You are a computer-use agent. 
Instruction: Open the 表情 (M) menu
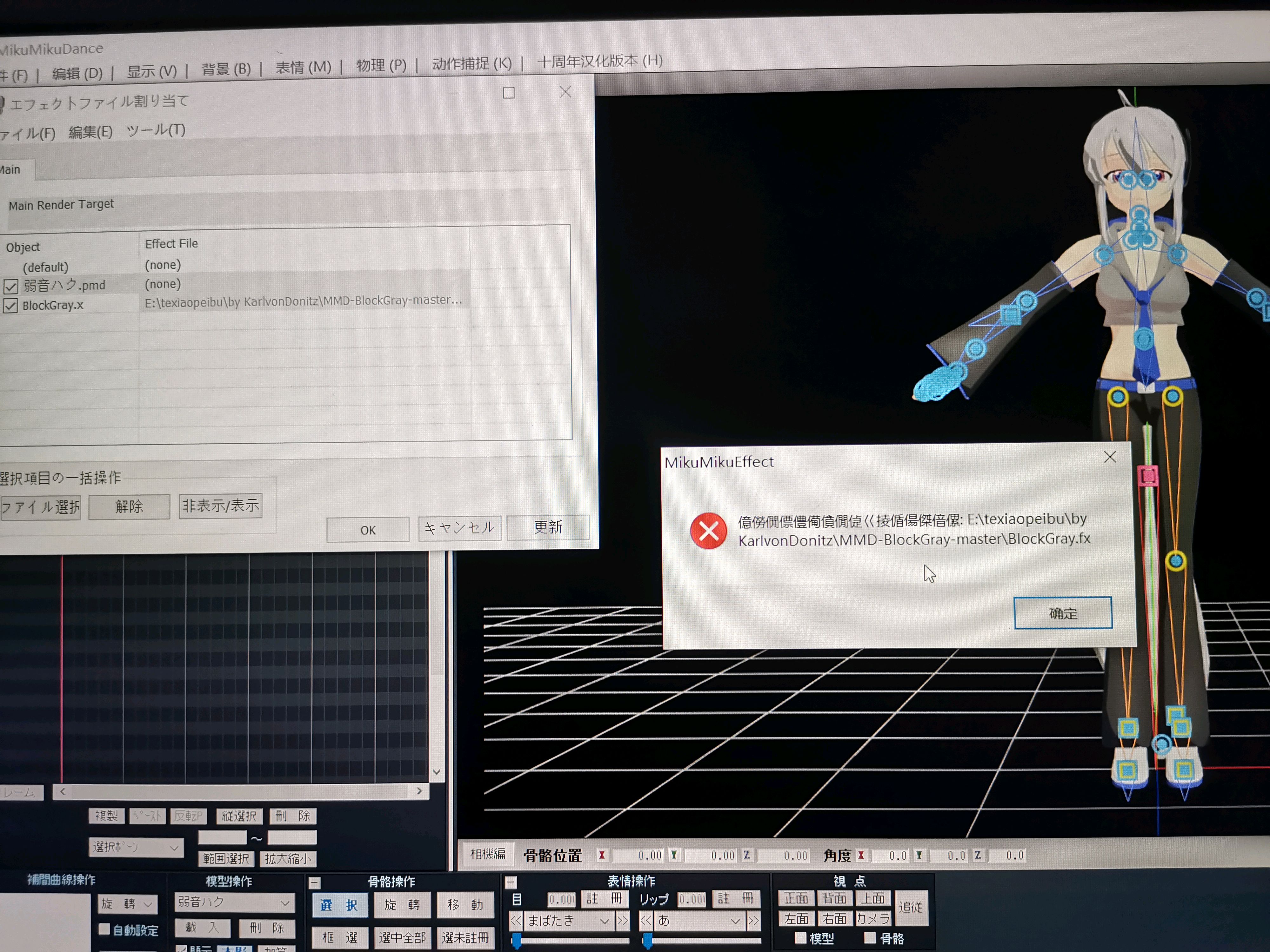pos(303,67)
